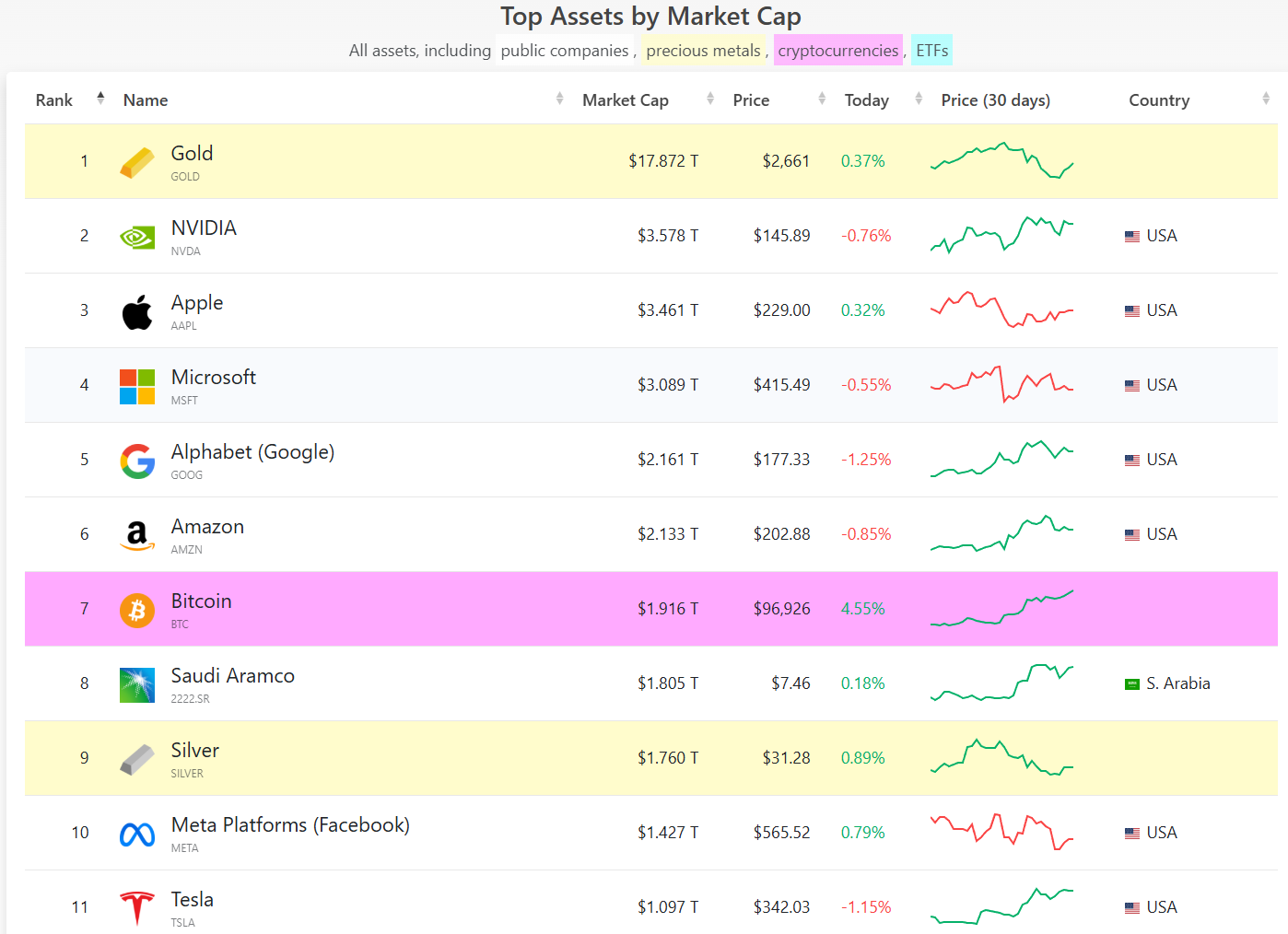Image resolution: width=1288 pixels, height=934 pixels.
Task: Click the Meta Platforms logo icon
Action: pyautogui.click(x=137, y=834)
